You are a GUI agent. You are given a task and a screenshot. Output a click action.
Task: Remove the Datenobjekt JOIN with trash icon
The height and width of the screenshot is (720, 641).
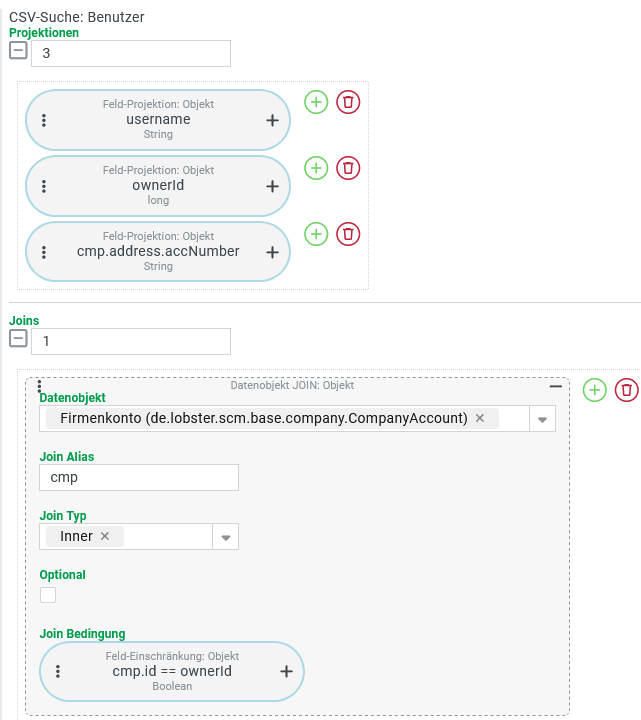click(x=626, y=390)
